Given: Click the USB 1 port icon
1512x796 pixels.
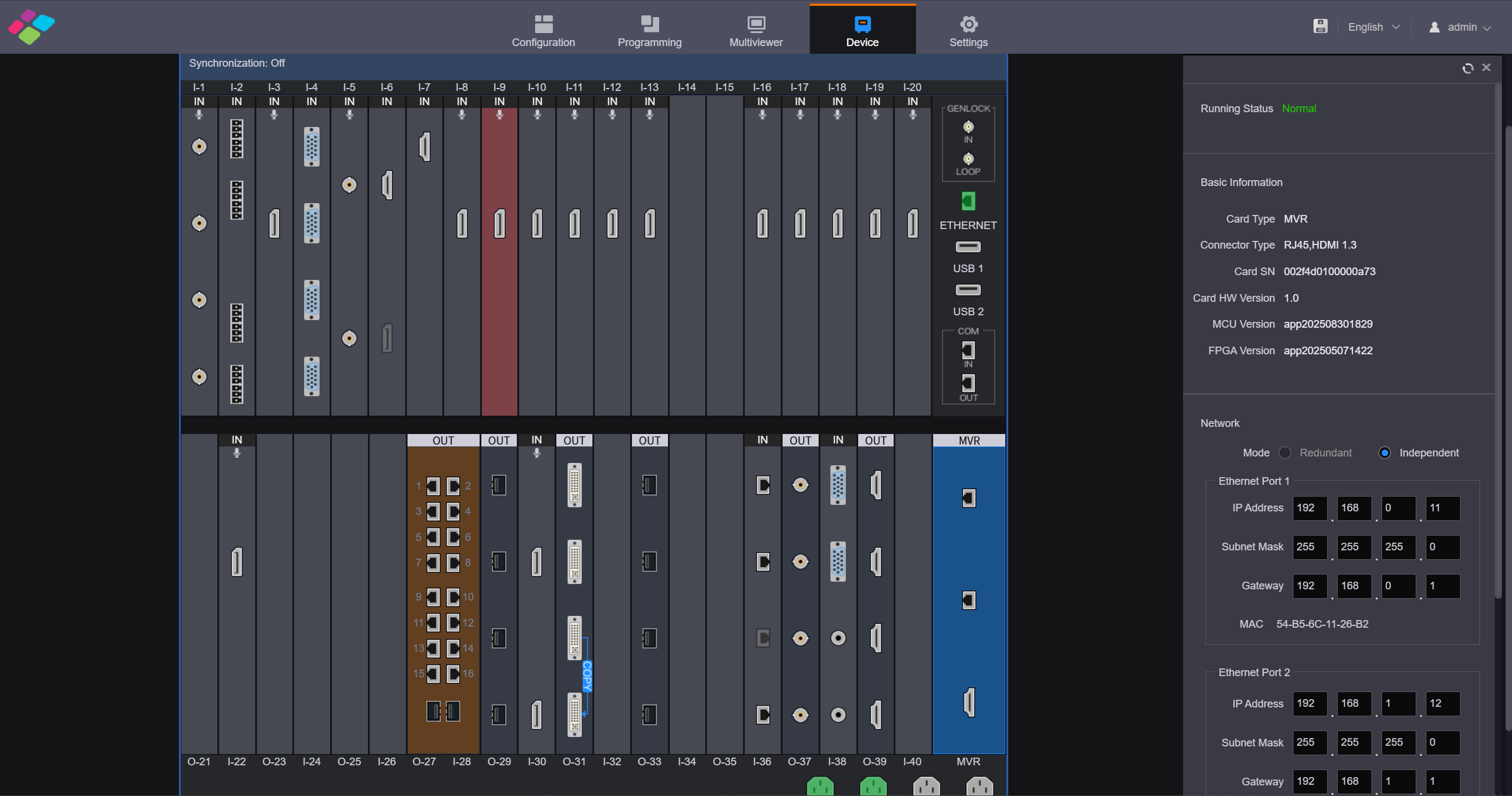Looking at the screenshot, I should tap(968, 247).
